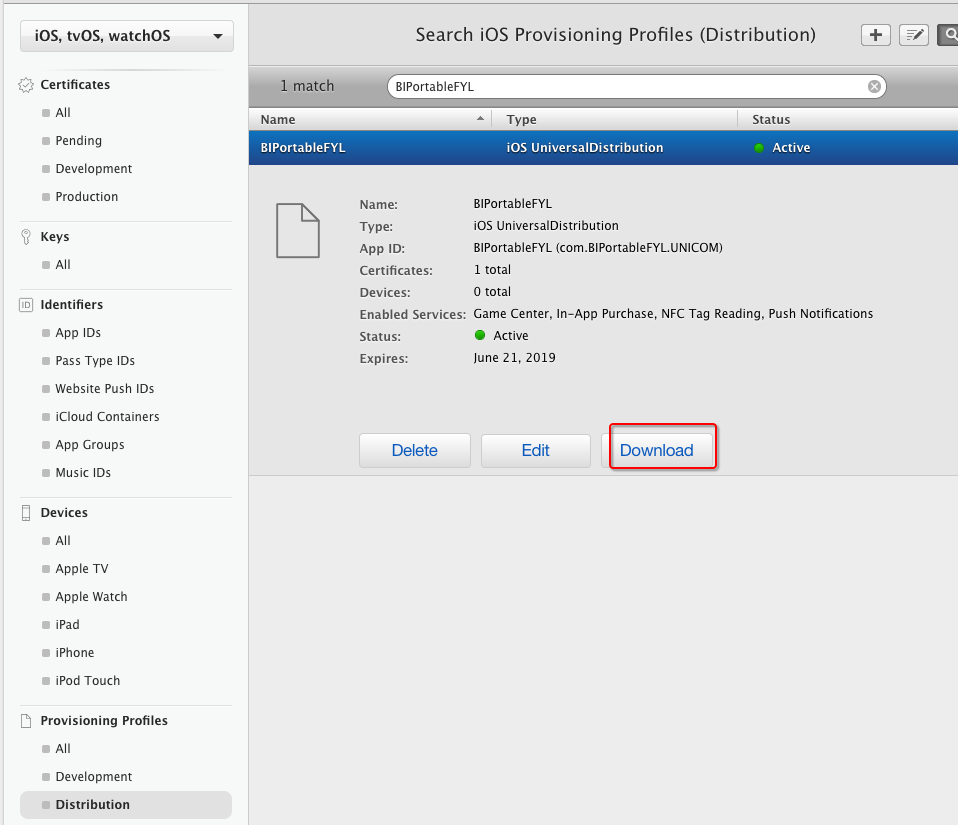The height and width of the screenshot is (825, 958).
Task: Open App IDs in Identifiers
Action: click(78, 332)
